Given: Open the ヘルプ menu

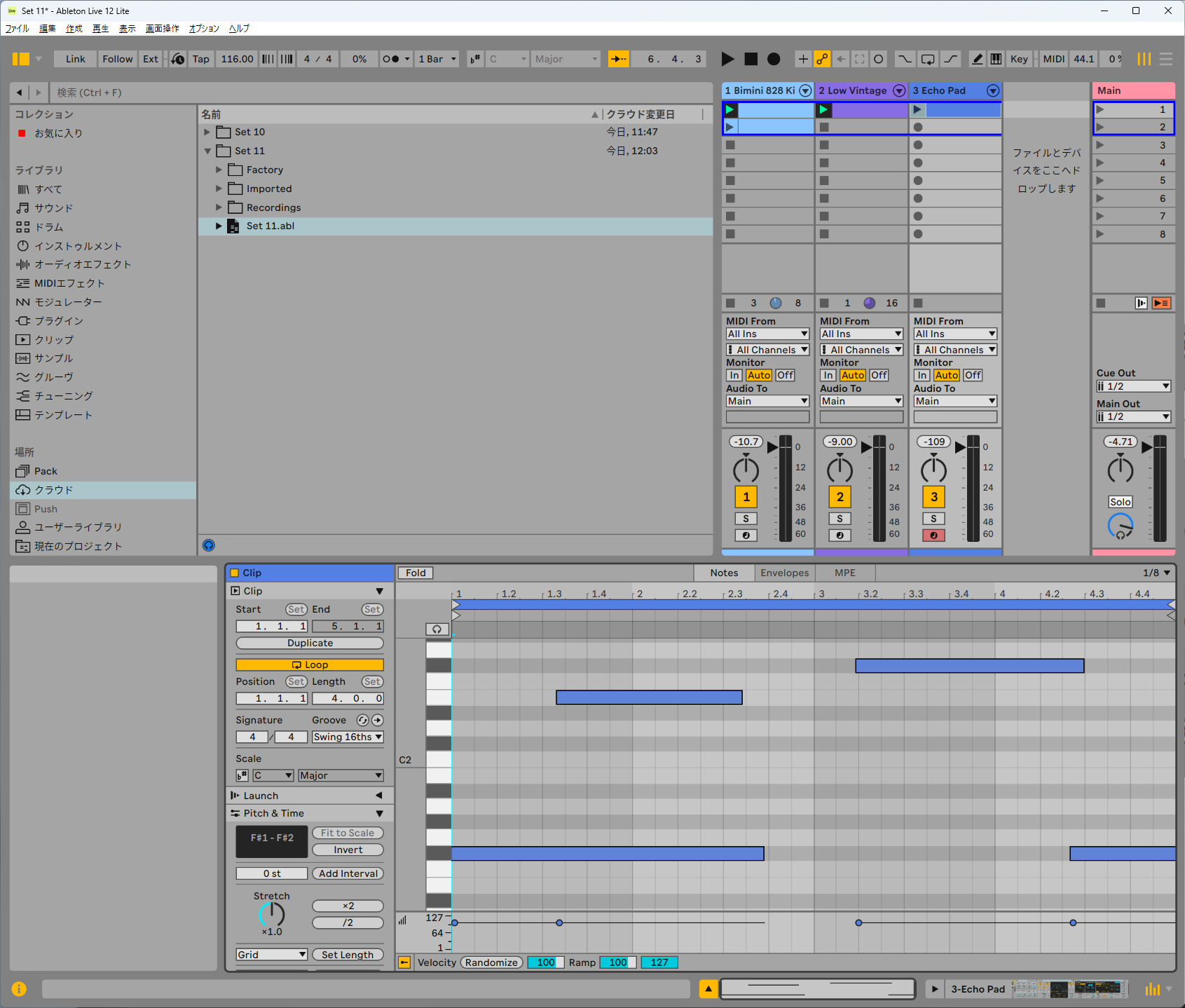Looking at the screenshot, I should (239, 29).
